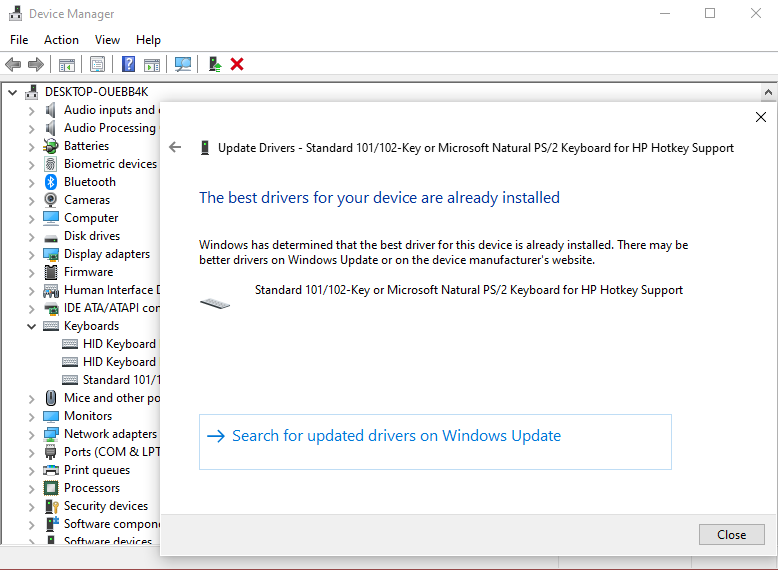Viewport: 778px width, 570px height.
Task: Click the Processors category icon
Action: coord(51,488)
